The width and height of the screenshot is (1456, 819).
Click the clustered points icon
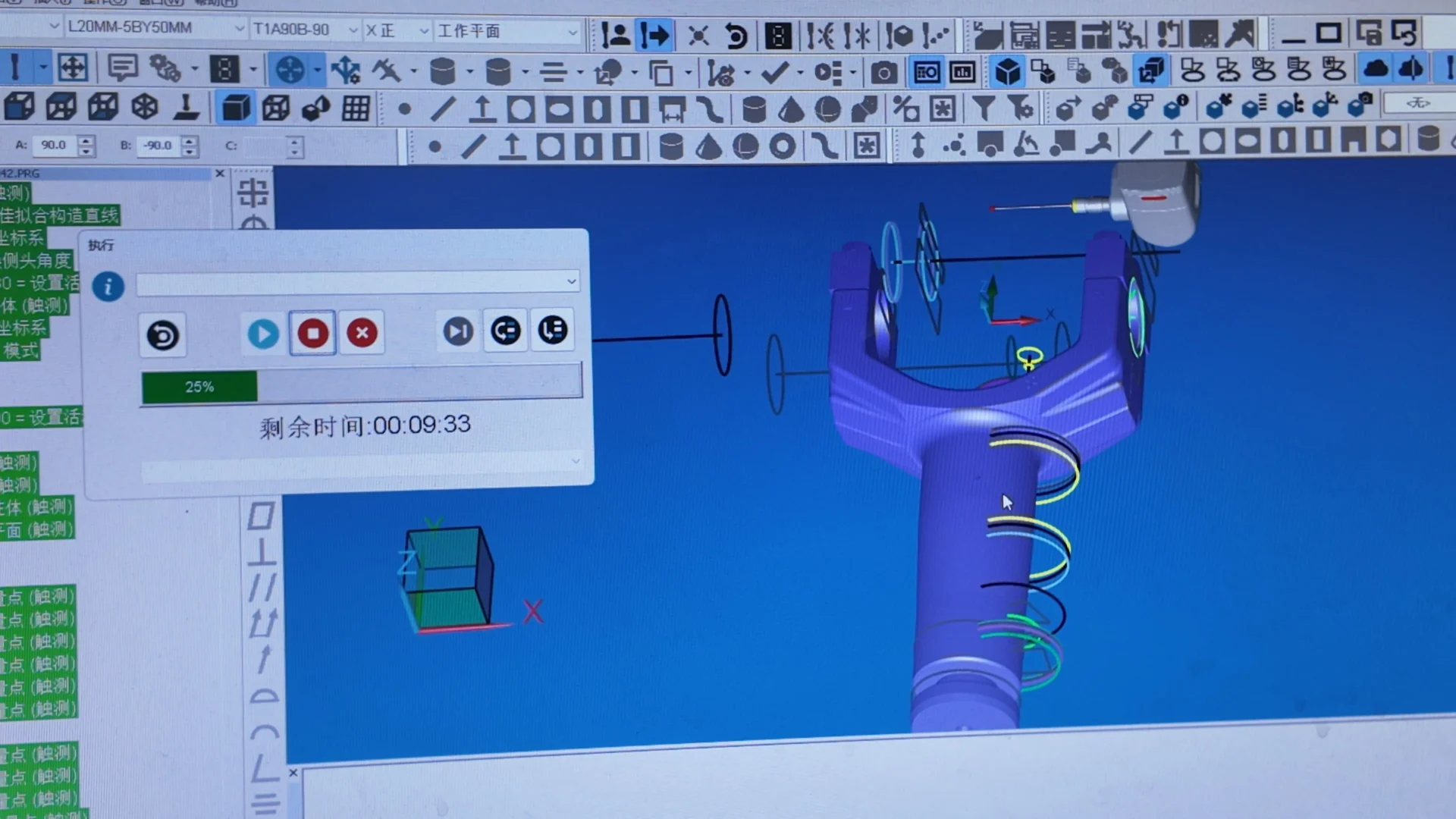(x=954, y=144)
